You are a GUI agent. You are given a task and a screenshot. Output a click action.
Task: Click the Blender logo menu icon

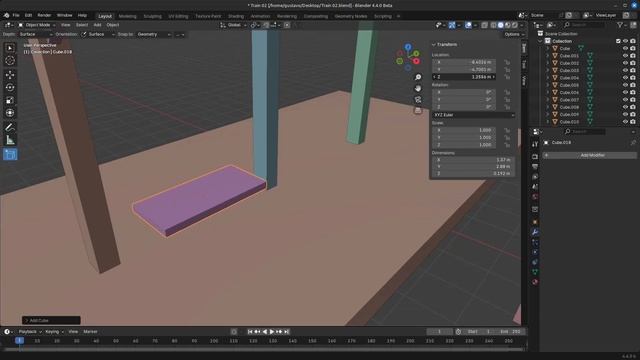7,16
